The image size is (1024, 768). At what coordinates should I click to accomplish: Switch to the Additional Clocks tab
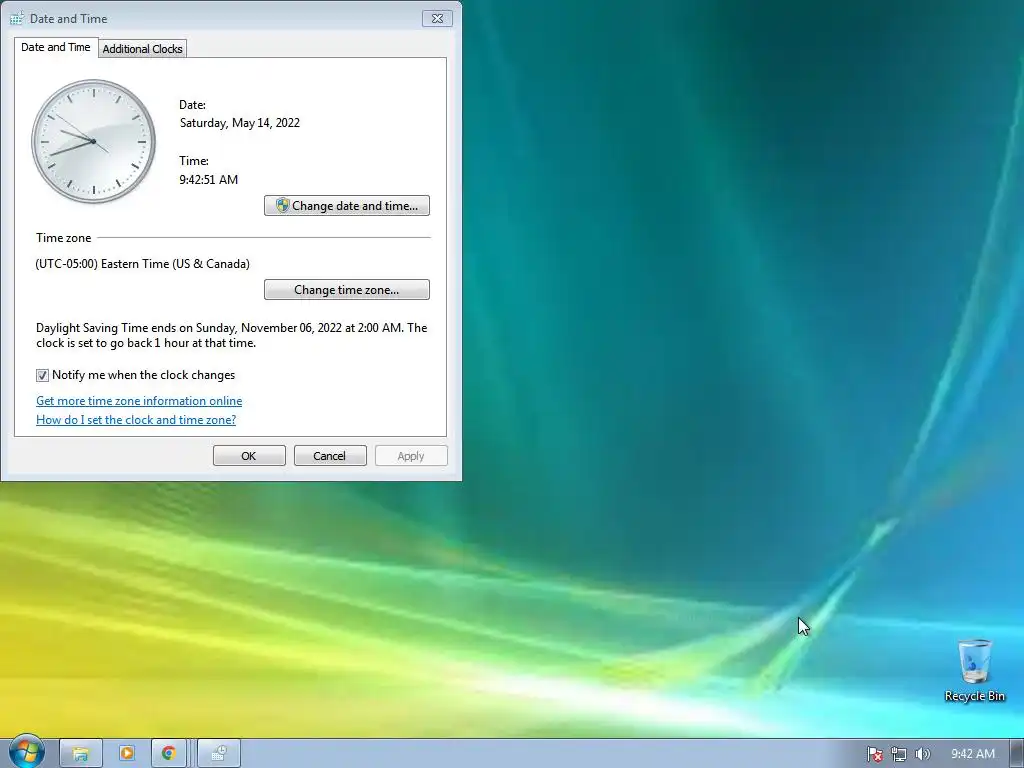[x=142, y=49]
